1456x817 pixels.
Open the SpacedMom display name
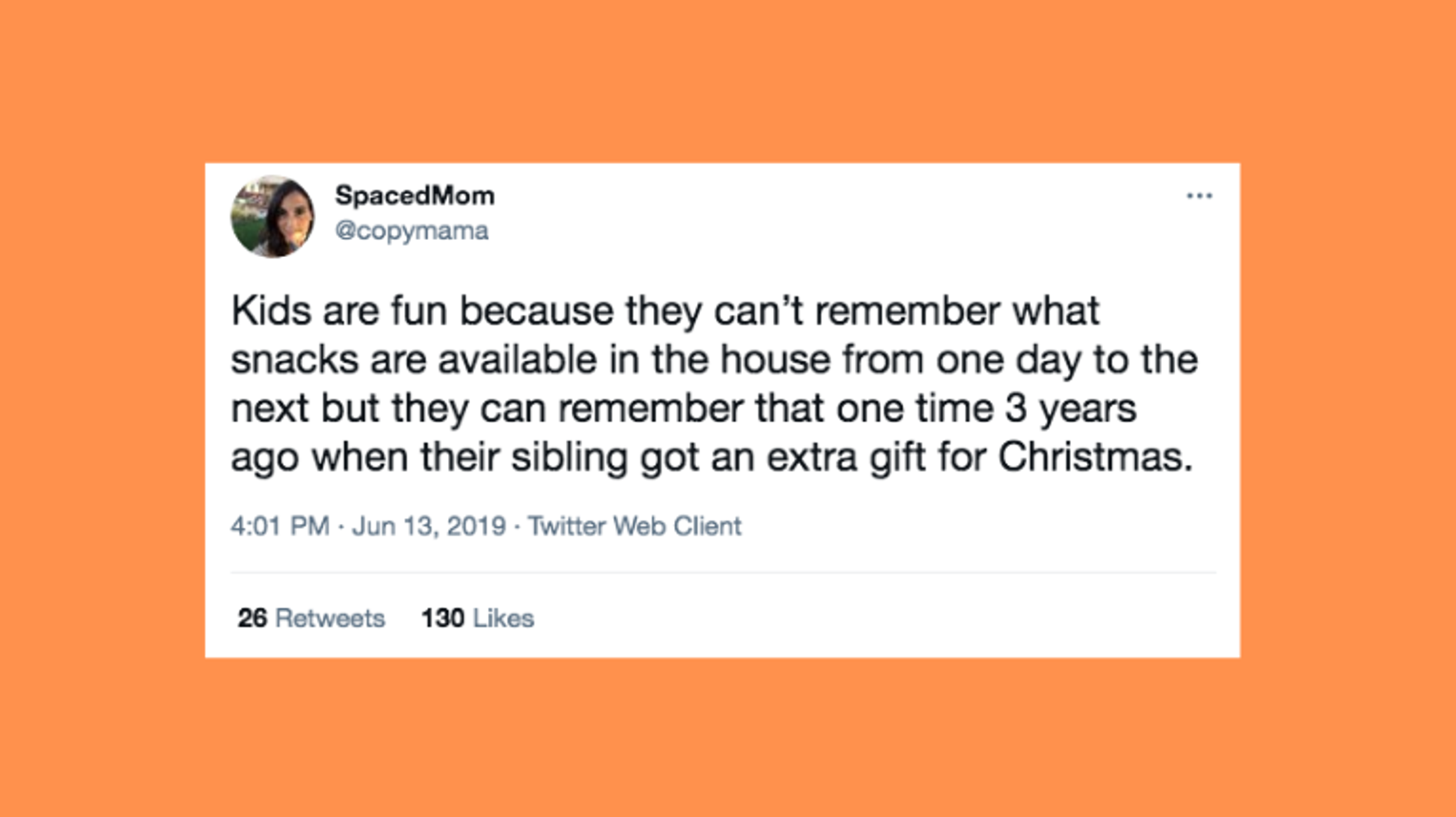[x=414, y=196]
